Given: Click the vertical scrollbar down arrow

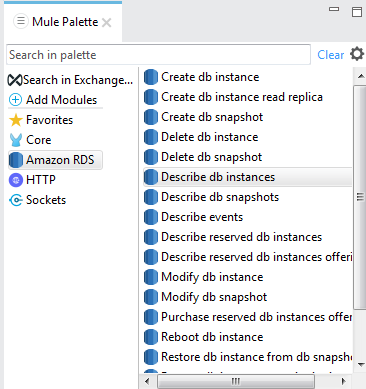Looking at the screenshot, I should coord(361,365).
